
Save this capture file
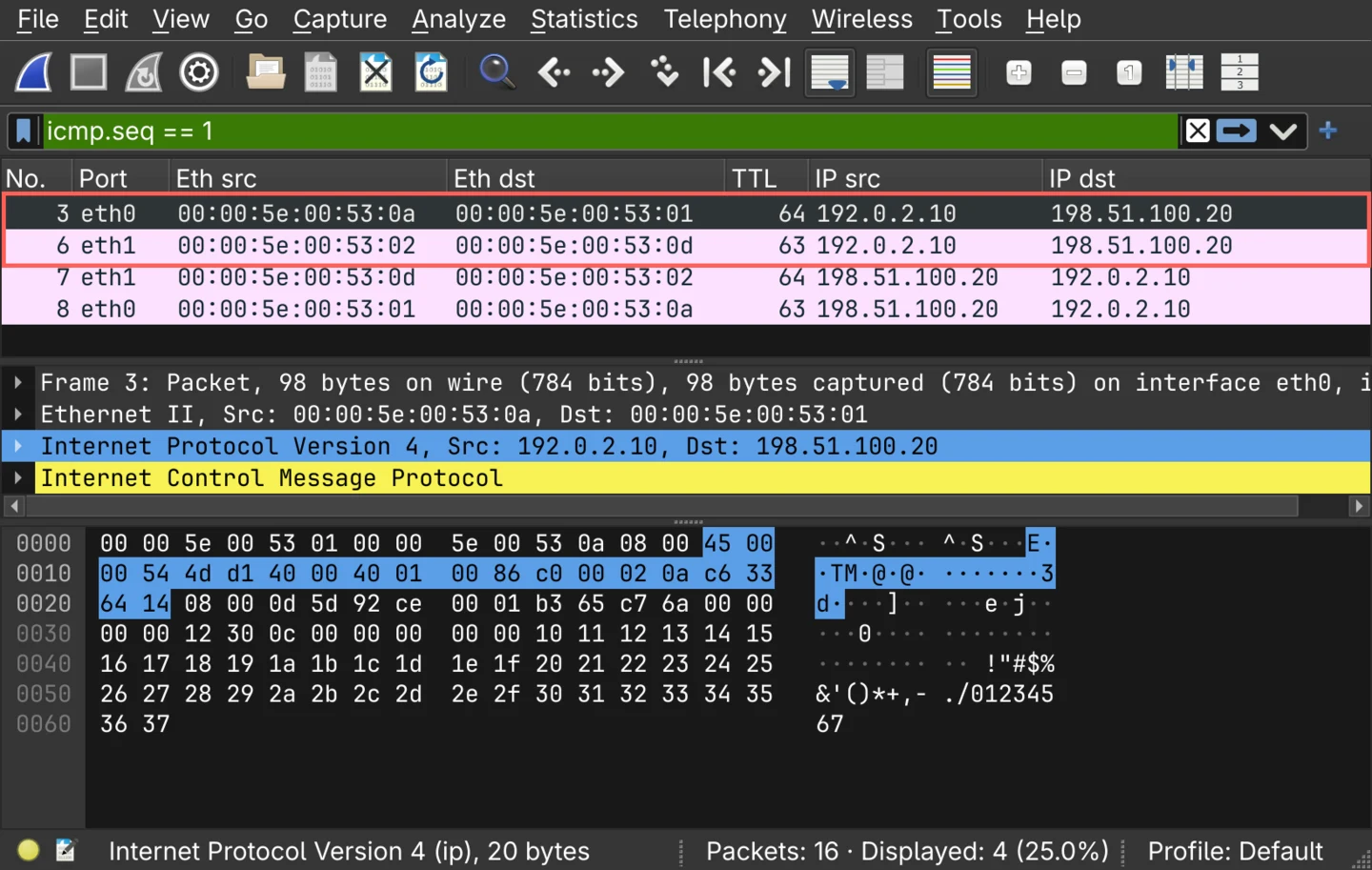point(320,72)
